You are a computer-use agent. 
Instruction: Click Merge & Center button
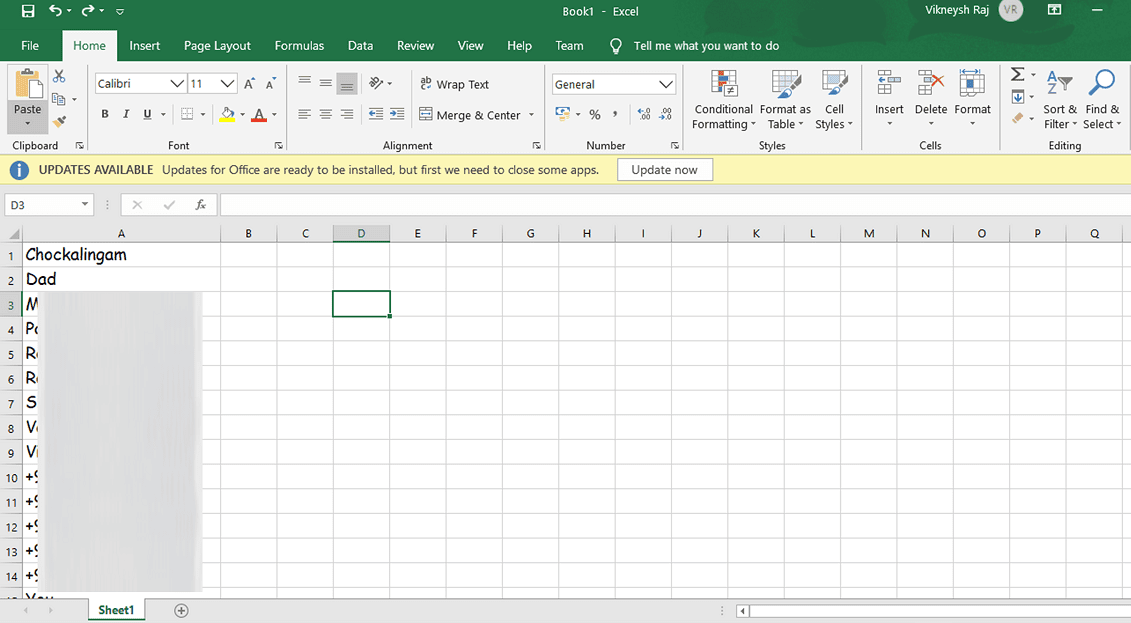coord(470,115)
